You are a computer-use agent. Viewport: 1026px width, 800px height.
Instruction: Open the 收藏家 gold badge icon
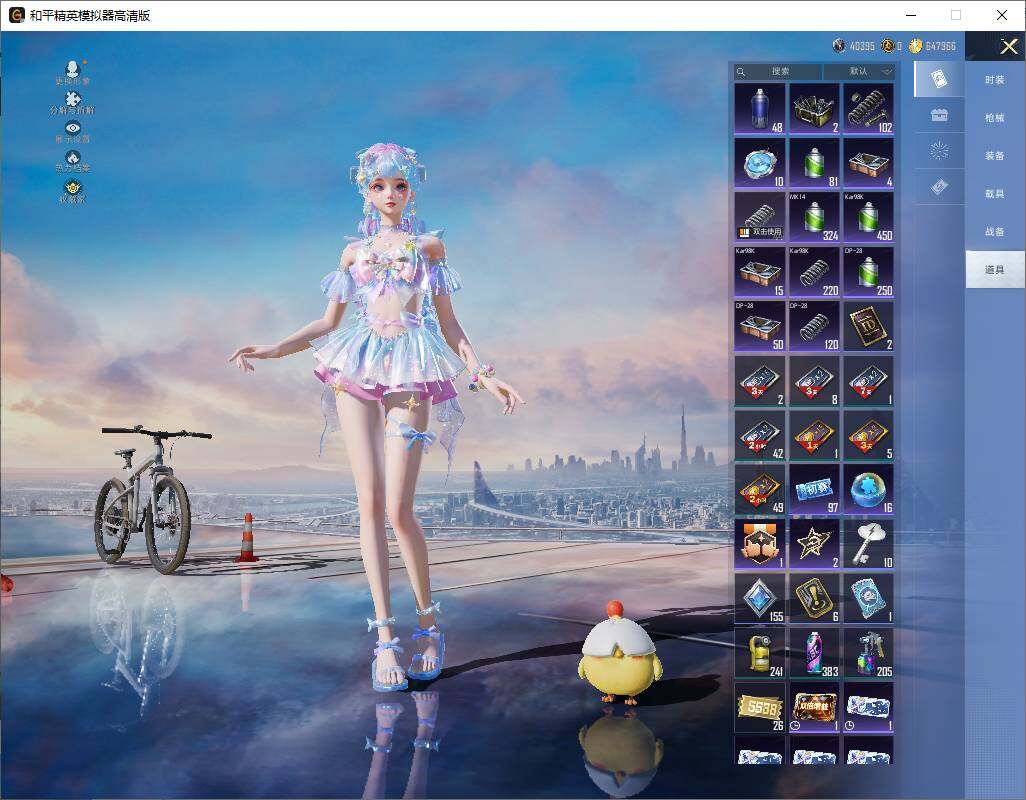tap(73, 191)
